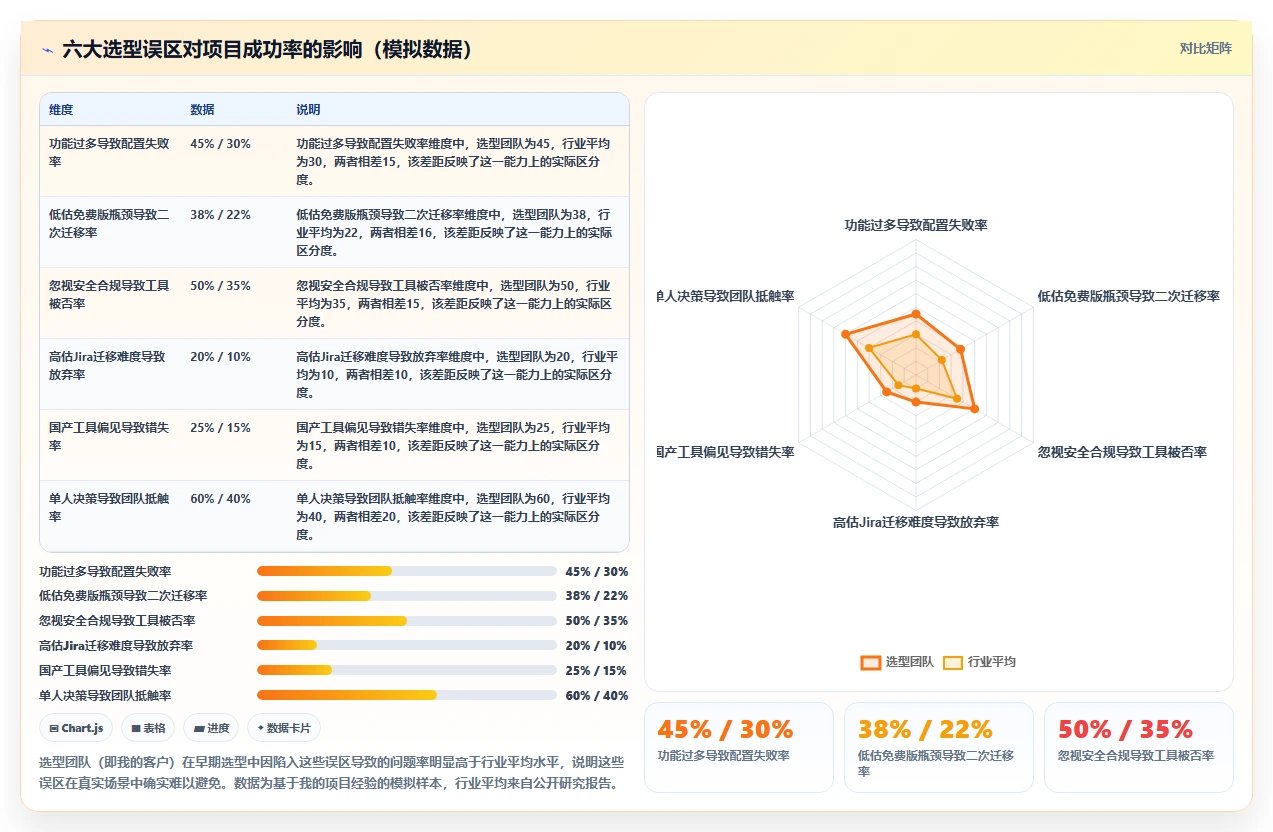
Task: Toggle the 选型团队 legend item
Action: click(897, 662)
